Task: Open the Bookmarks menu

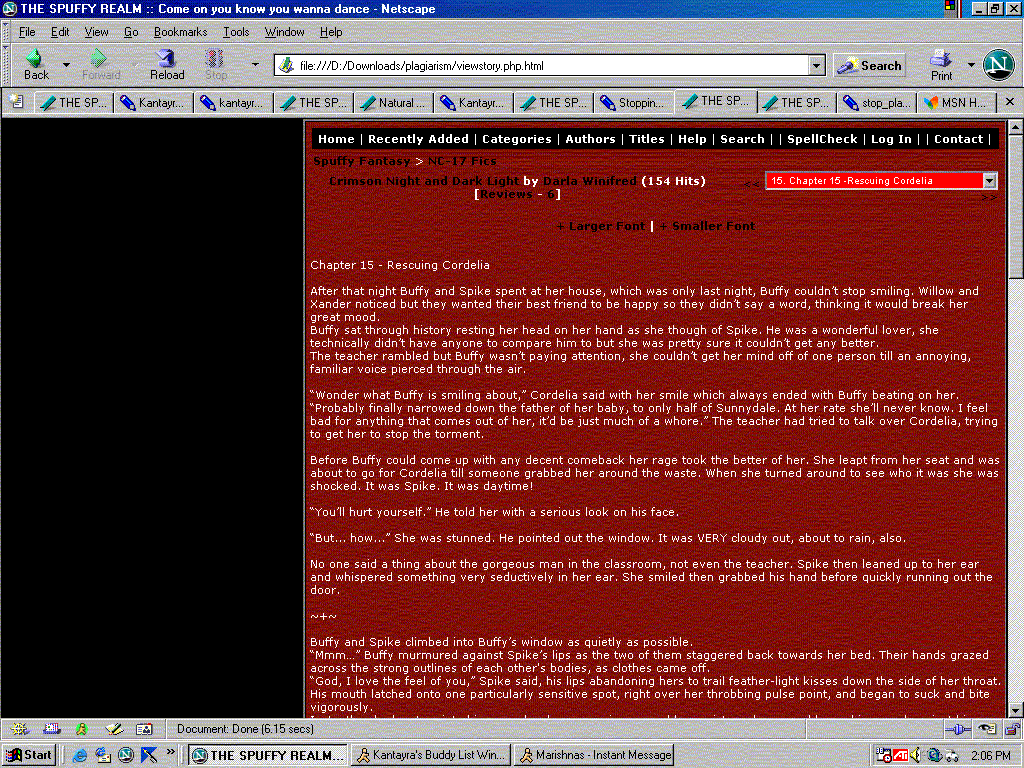Action: coord(180,32)
